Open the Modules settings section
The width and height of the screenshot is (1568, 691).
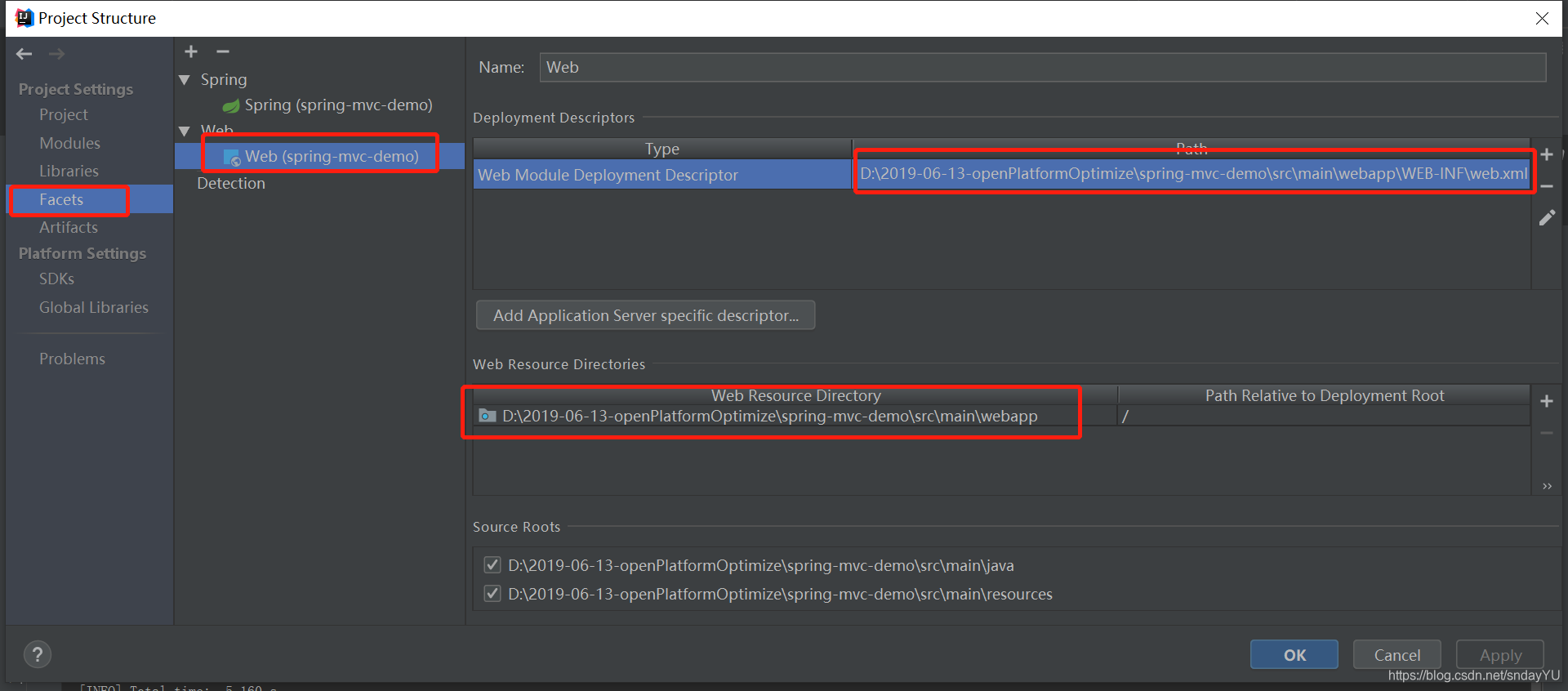(70, 143)
